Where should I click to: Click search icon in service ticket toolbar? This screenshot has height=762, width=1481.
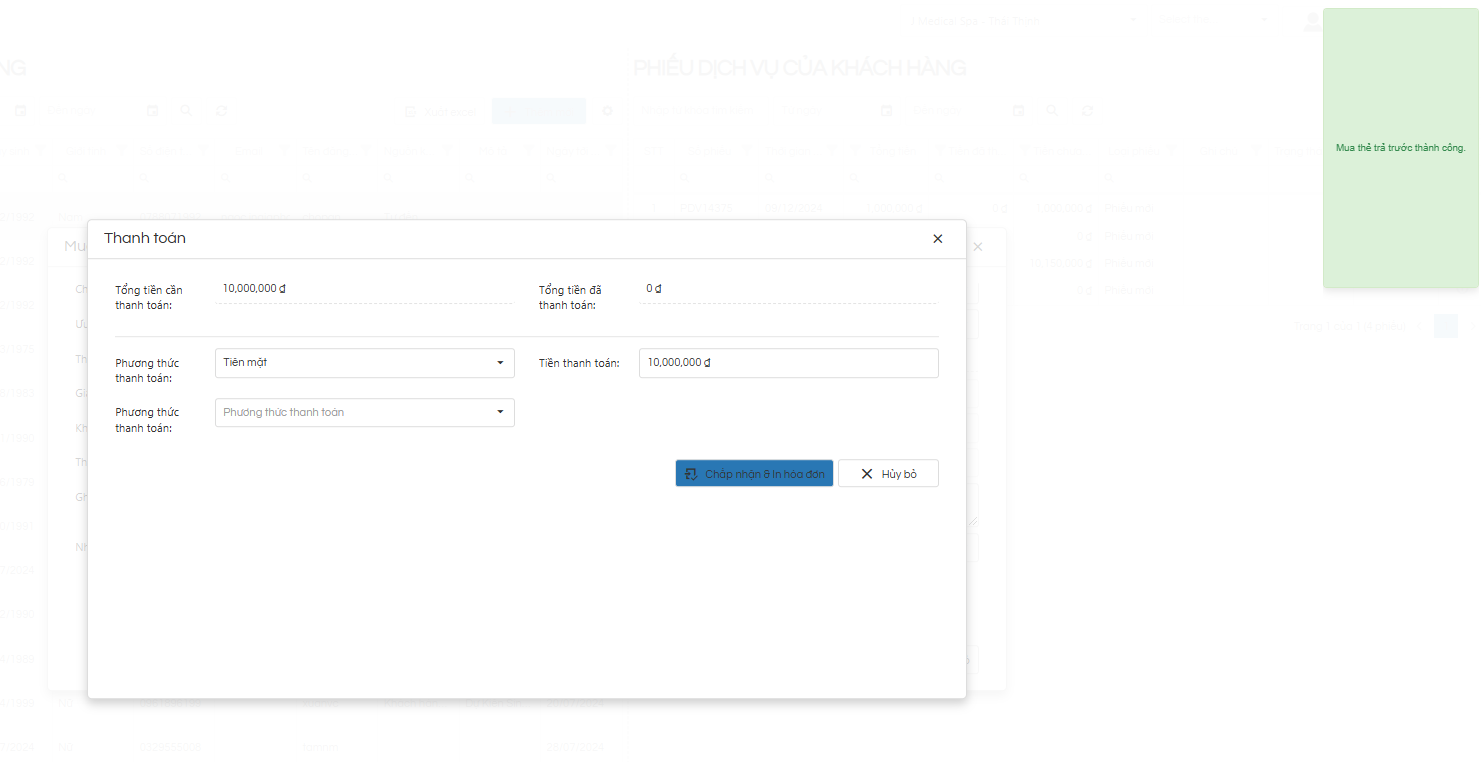(x=1052, y=111)
